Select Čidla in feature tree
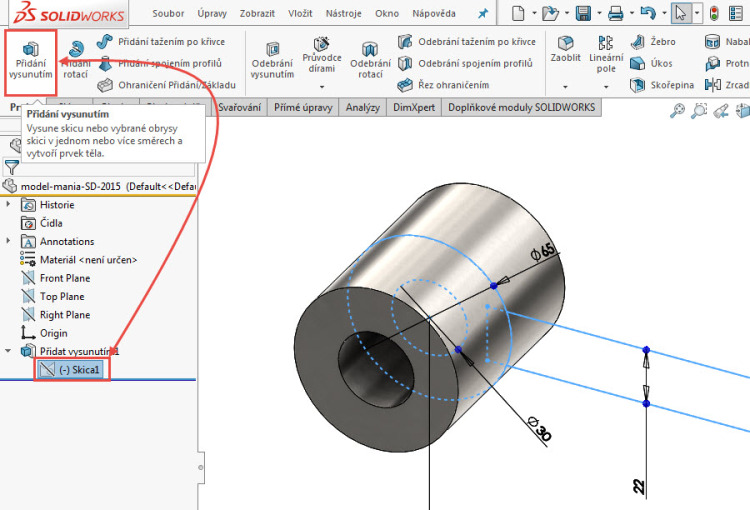The image size is (750, 510). coord(42,223)
